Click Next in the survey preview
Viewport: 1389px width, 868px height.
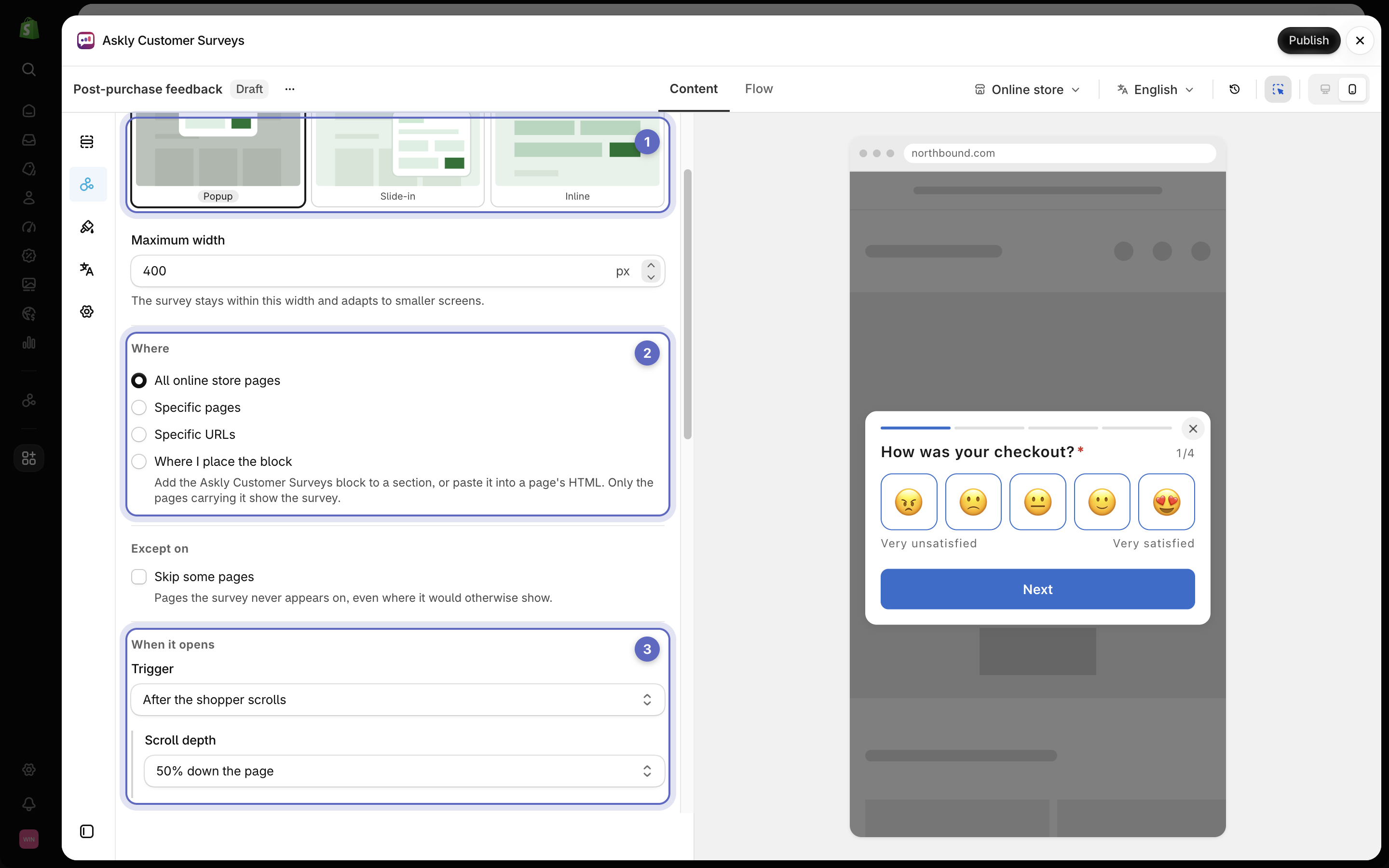tap(1037, 589)
